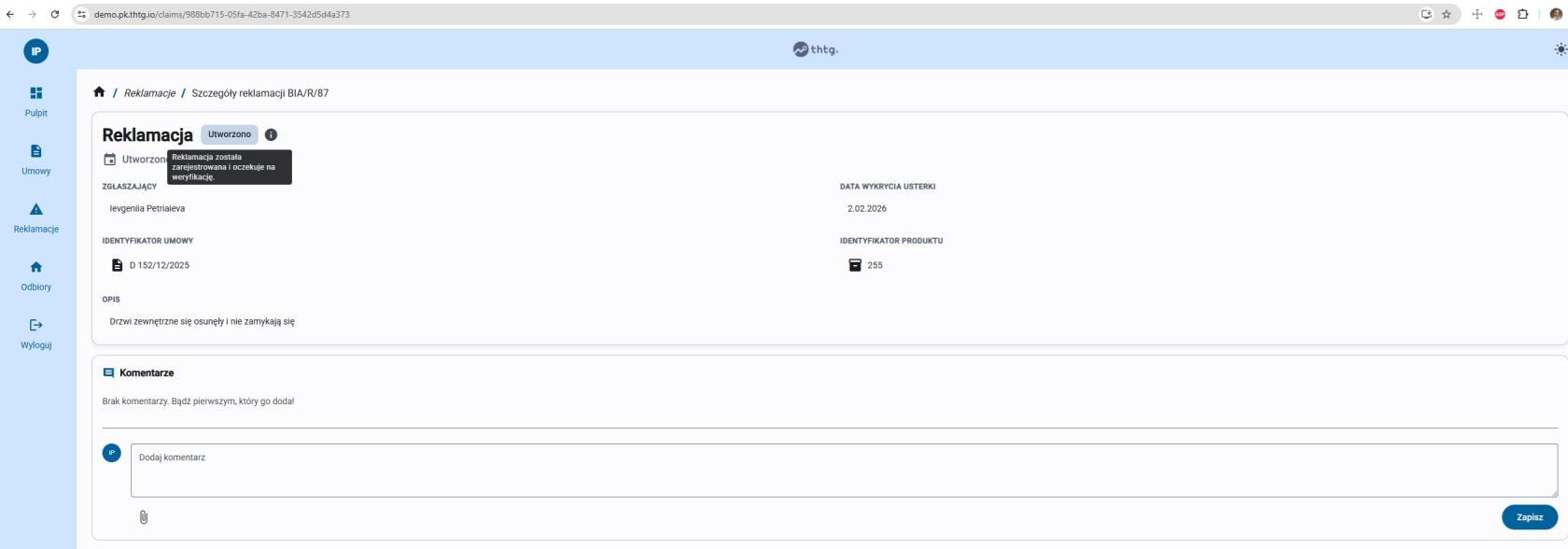Click the date 2.02.2026
The image size is (1568, 549).
pyautogui.click(x=867, y=208)
